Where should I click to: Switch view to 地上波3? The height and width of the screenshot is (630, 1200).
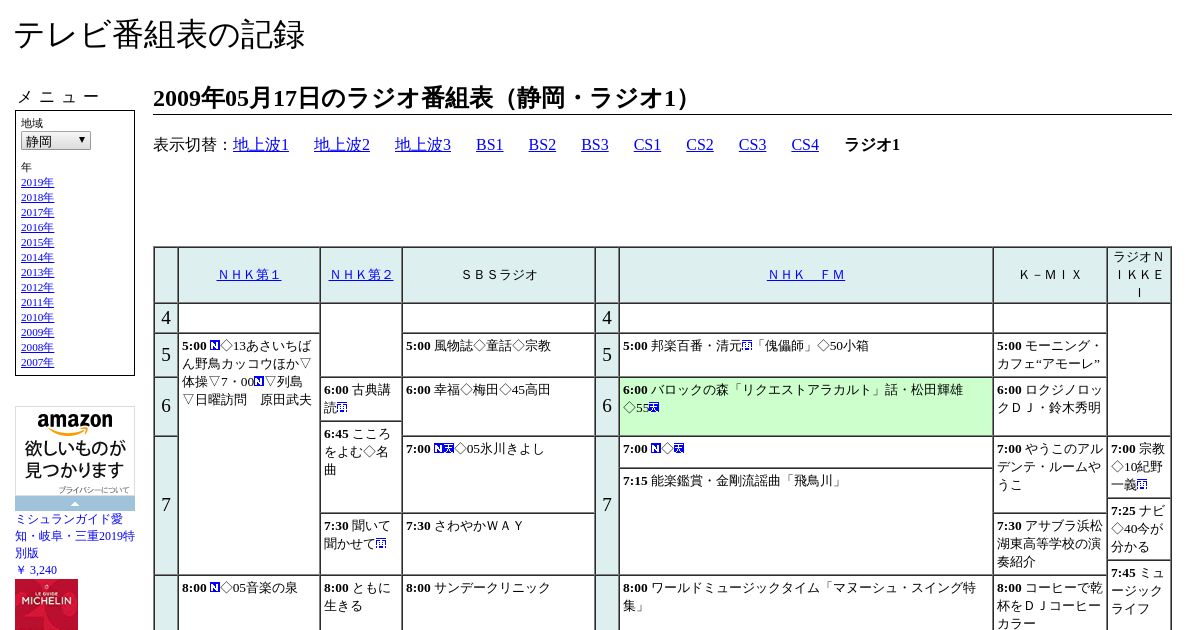(x=423, y=145)
